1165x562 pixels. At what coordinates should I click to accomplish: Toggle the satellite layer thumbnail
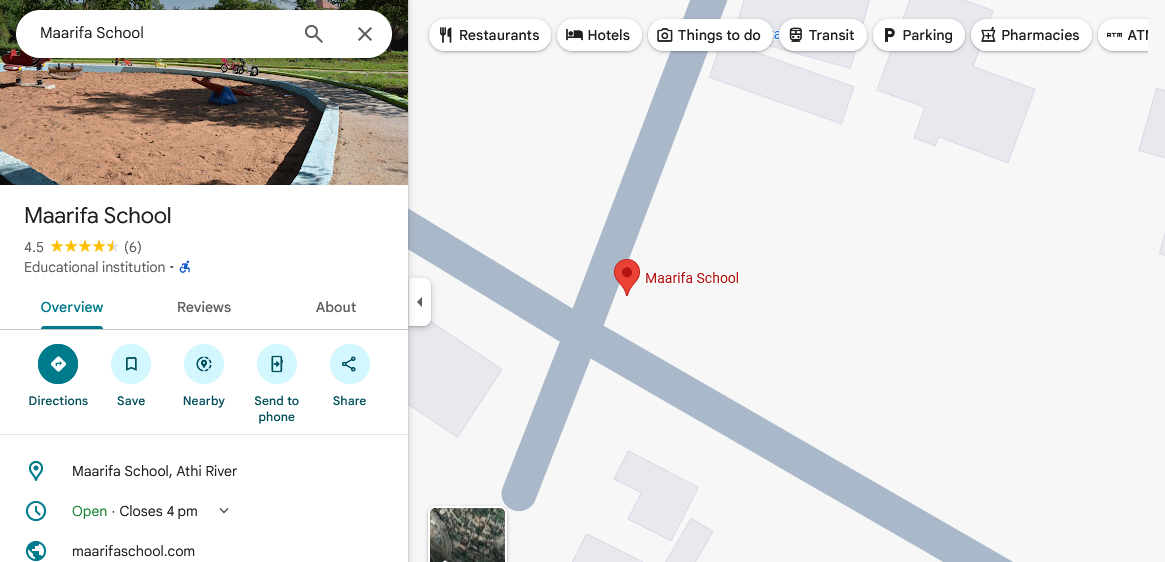click(x=467, y=535)
